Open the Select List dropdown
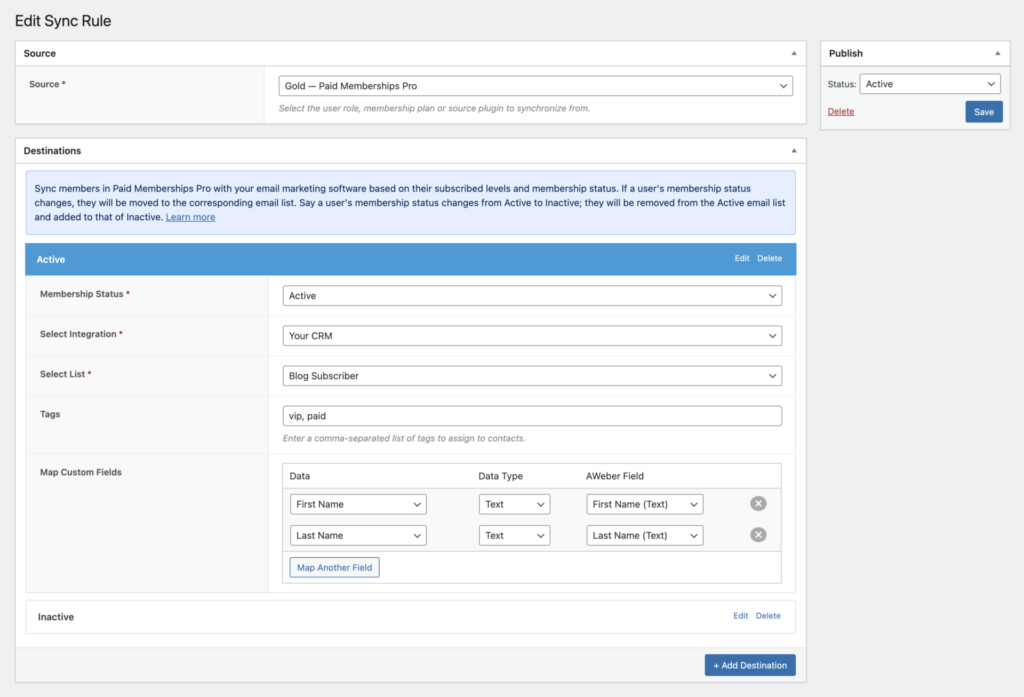 coord(532,376)
